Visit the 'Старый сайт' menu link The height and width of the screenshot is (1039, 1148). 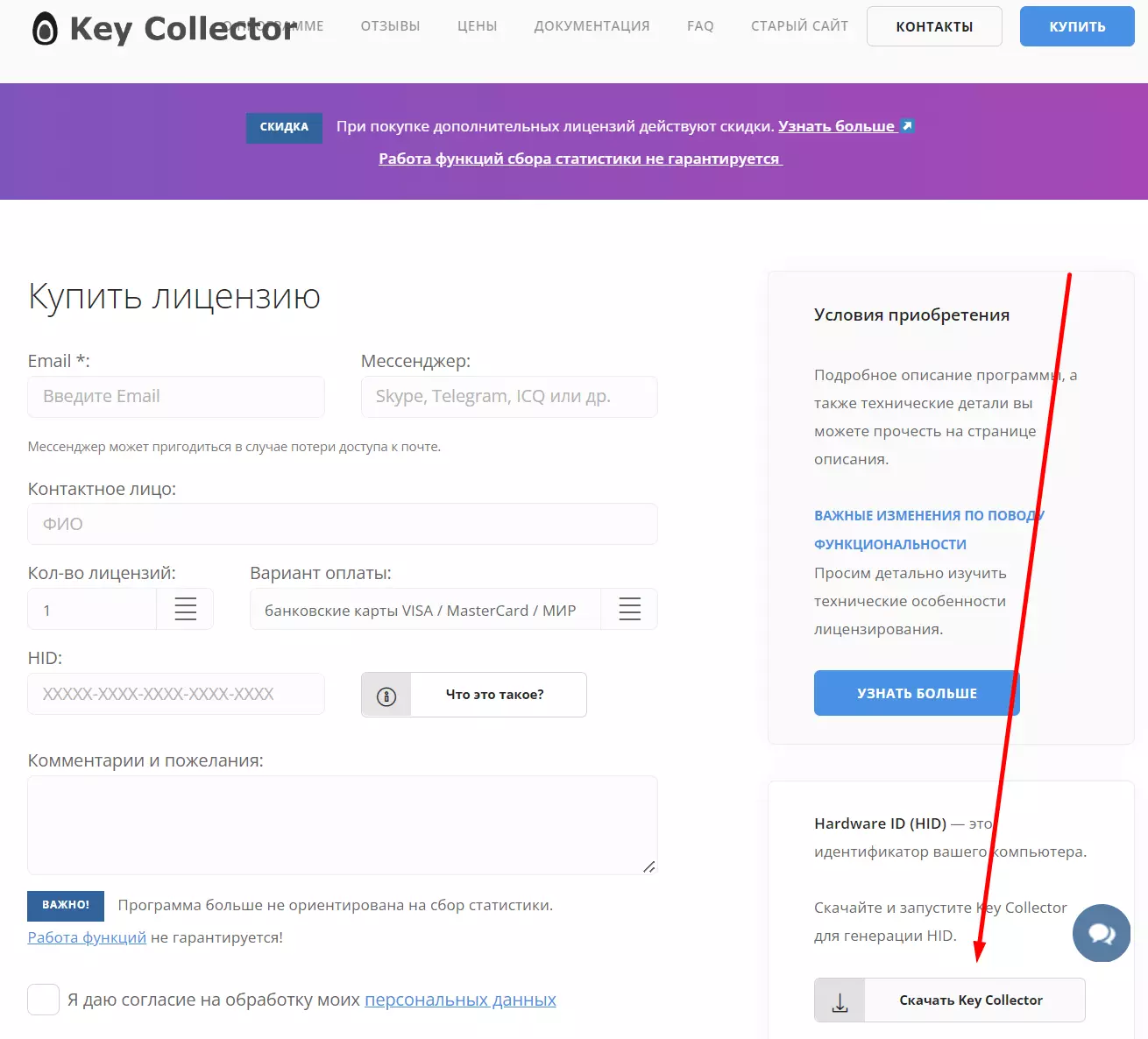(x=799, y=26)
